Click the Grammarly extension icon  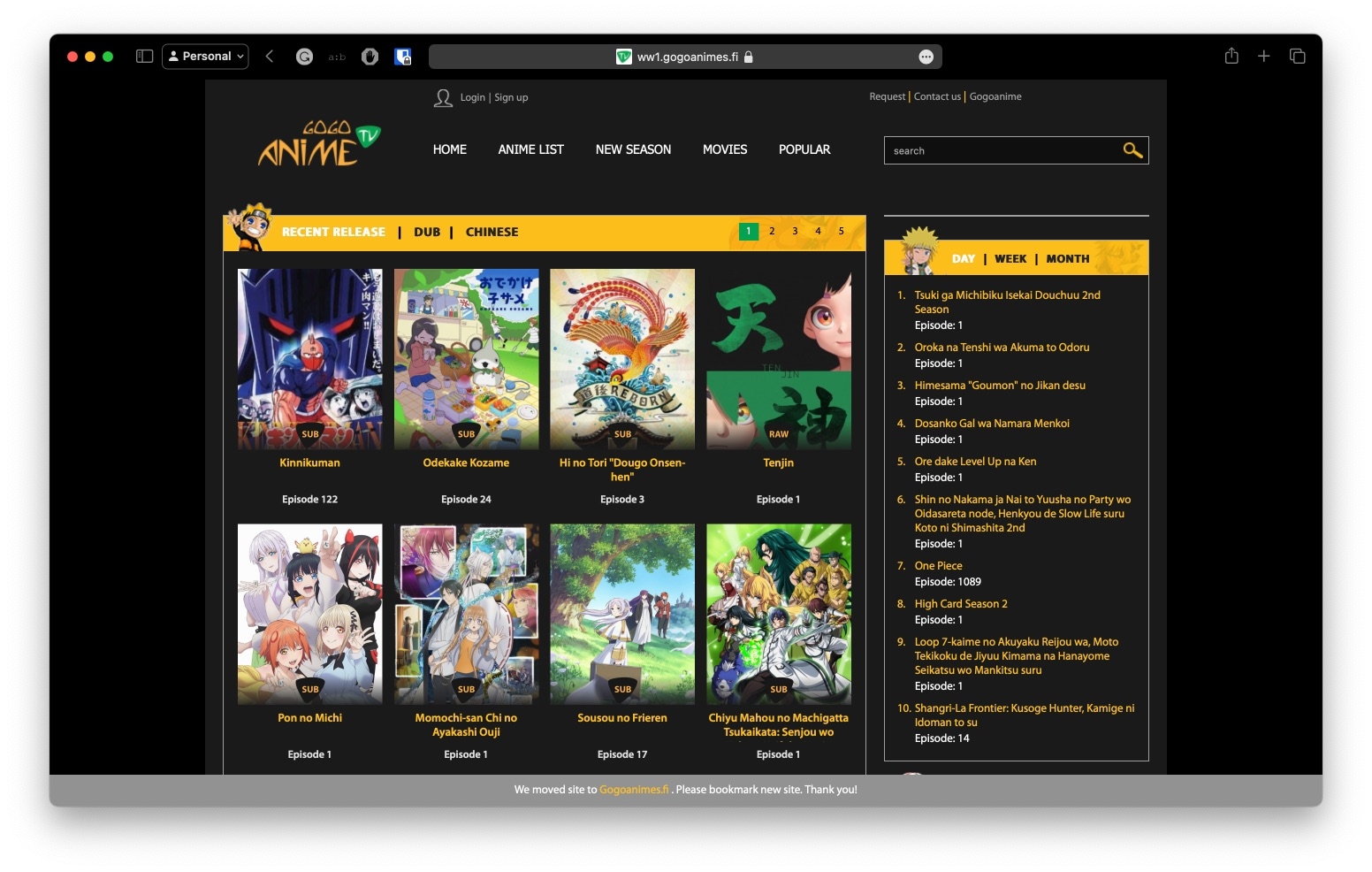304,56
